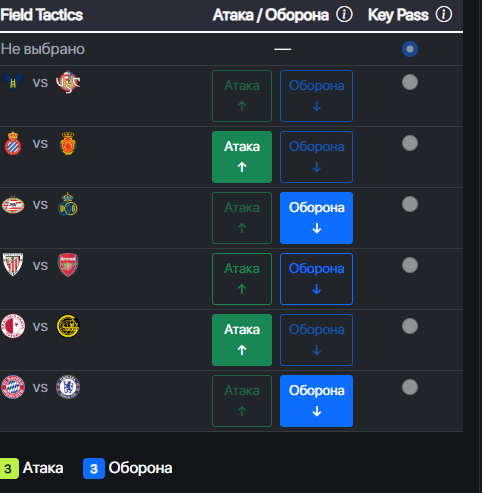
Task: Open the Атака / Оборона info icon
Action: click(x=344, y=15)
